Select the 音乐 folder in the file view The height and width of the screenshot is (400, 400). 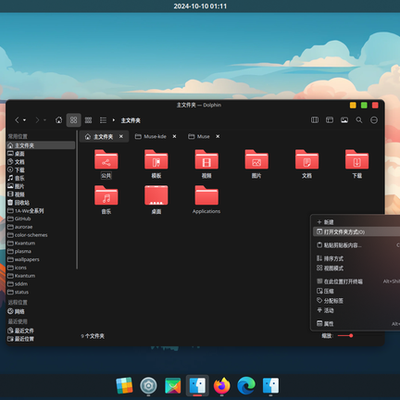106,200
